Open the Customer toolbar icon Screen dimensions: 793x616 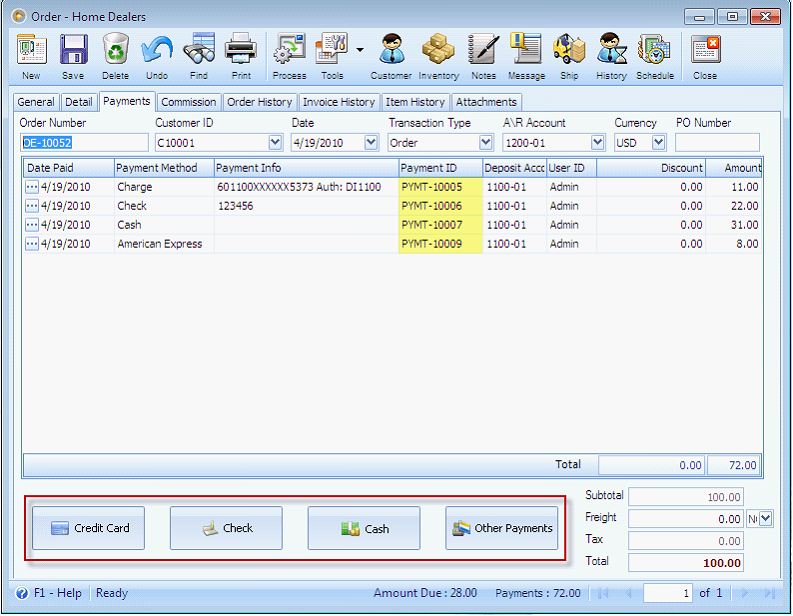(x=391, y=49)
